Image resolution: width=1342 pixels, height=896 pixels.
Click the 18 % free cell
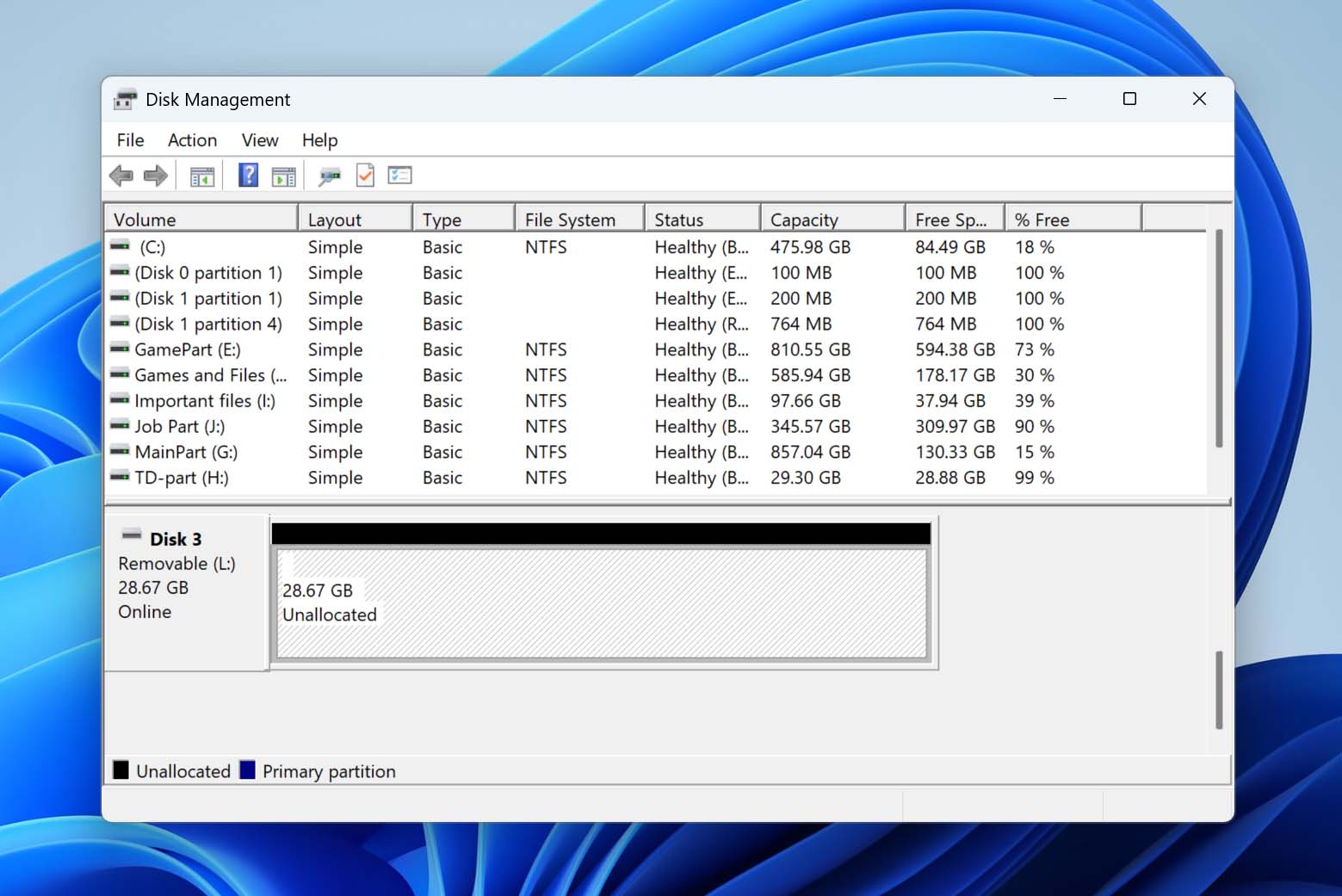(1034, 247)
